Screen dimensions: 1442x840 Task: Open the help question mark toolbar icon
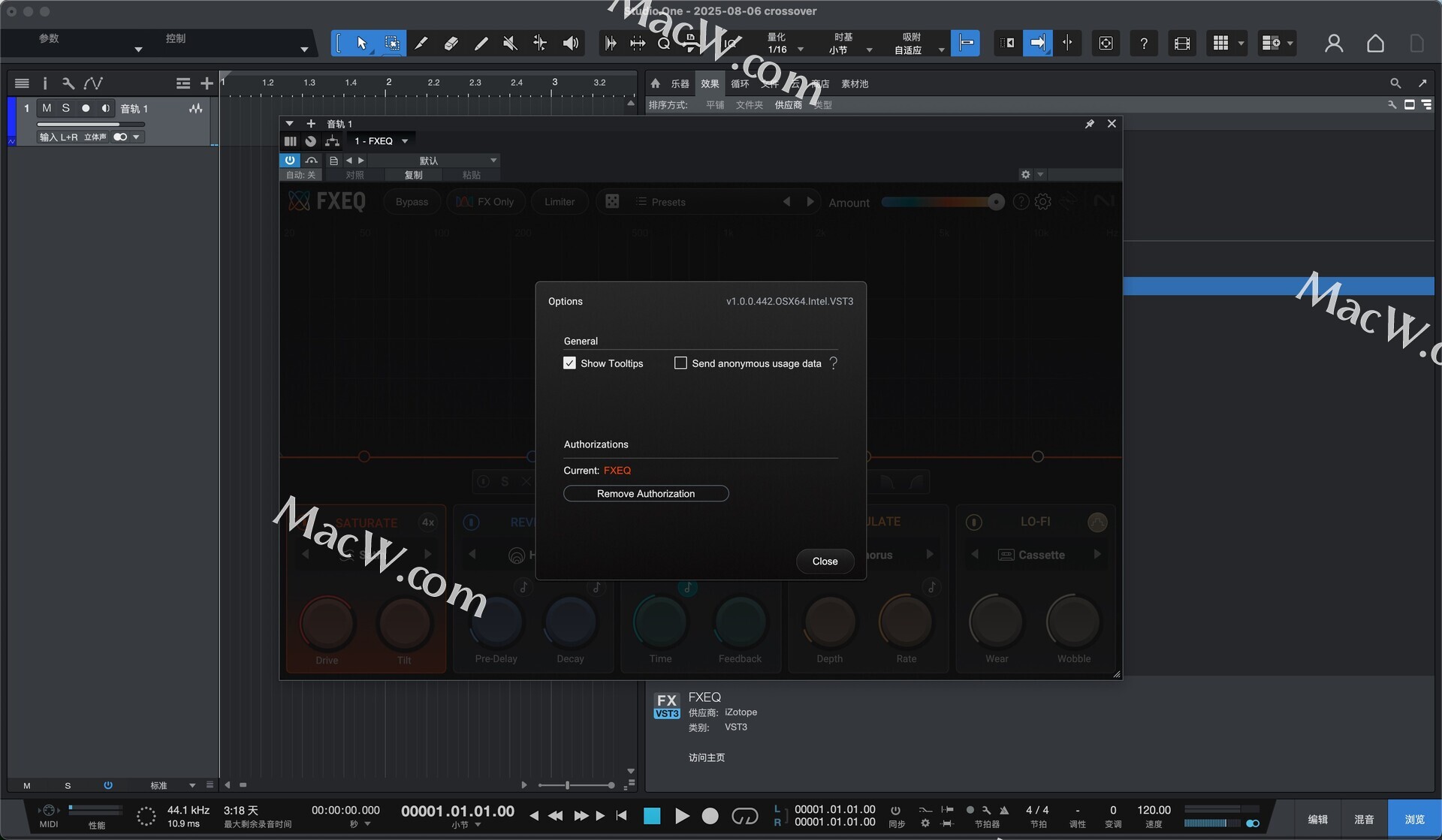coord(1144,44)
